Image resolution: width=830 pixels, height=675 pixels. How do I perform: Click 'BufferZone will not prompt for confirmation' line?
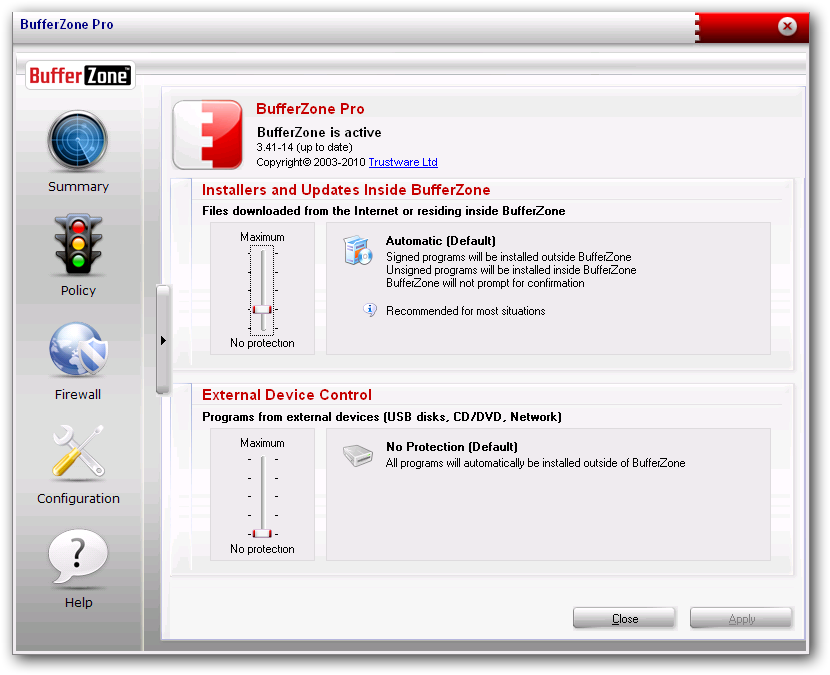[x=485, y=283]
